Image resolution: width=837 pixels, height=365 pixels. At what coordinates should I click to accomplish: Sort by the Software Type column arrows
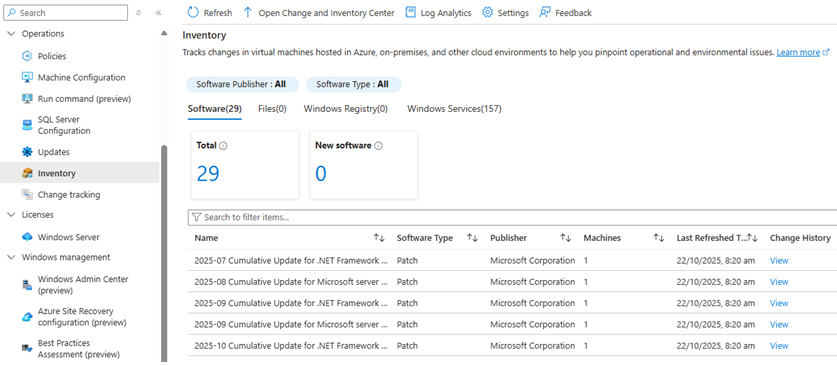(472, 238)
